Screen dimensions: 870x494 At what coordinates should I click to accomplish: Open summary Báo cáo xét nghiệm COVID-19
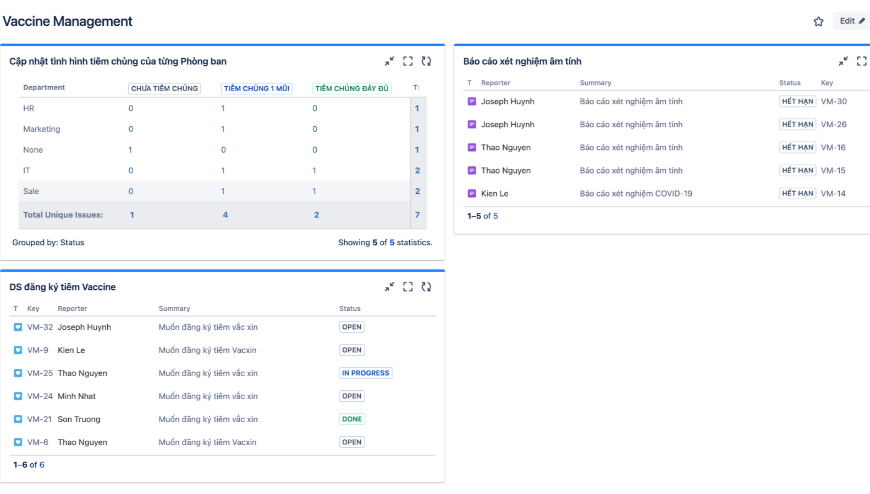tap(636, 193)
